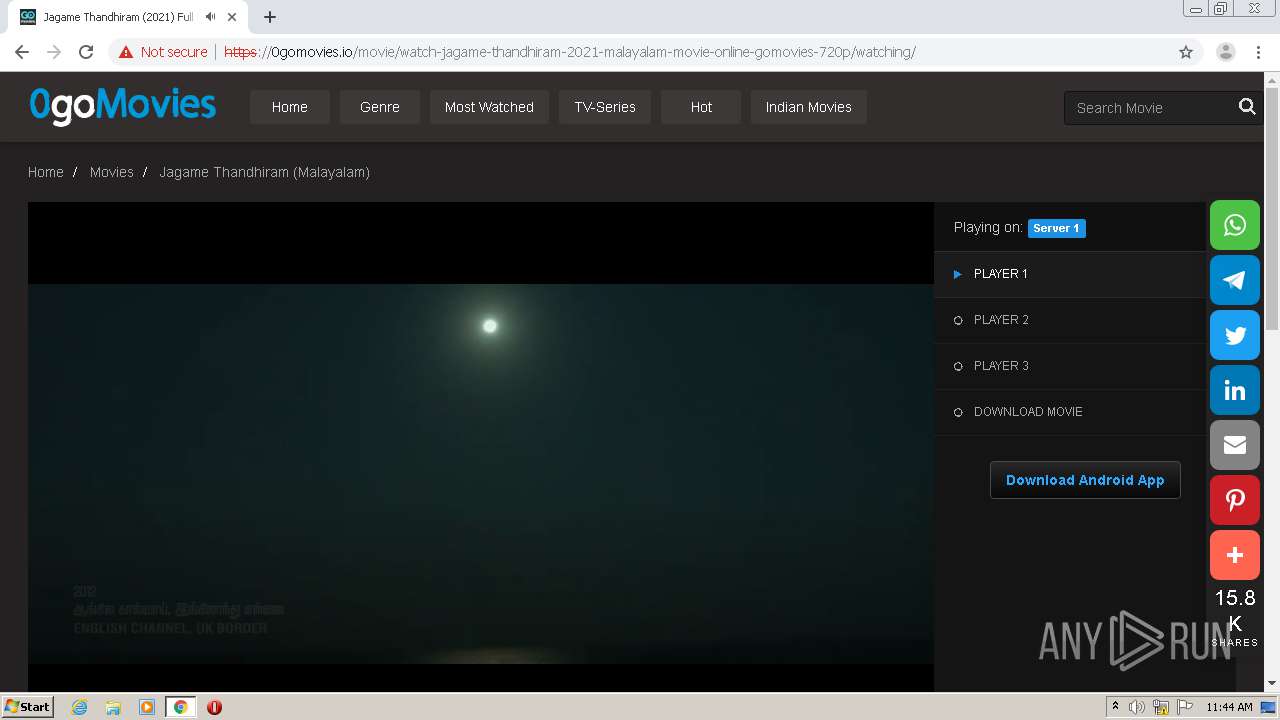This screenshot has width=1280, height=720.
Task: Share on LinkedIn icon
Action: (x=1235, y=390)
